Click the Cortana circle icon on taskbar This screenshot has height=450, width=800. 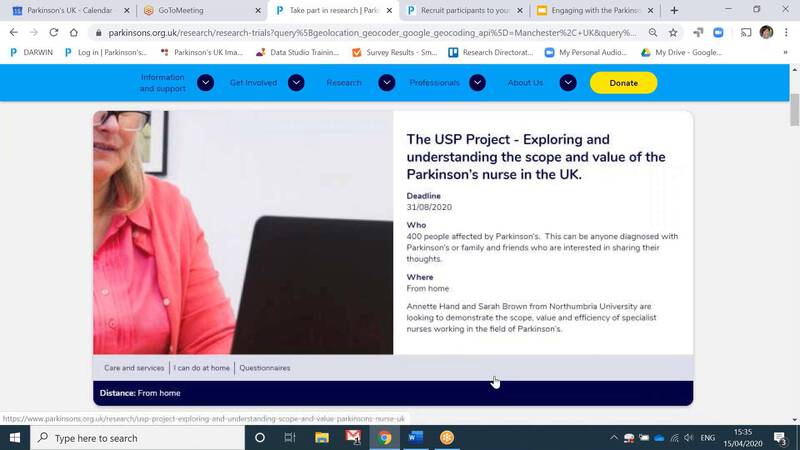tap(260, 438)
